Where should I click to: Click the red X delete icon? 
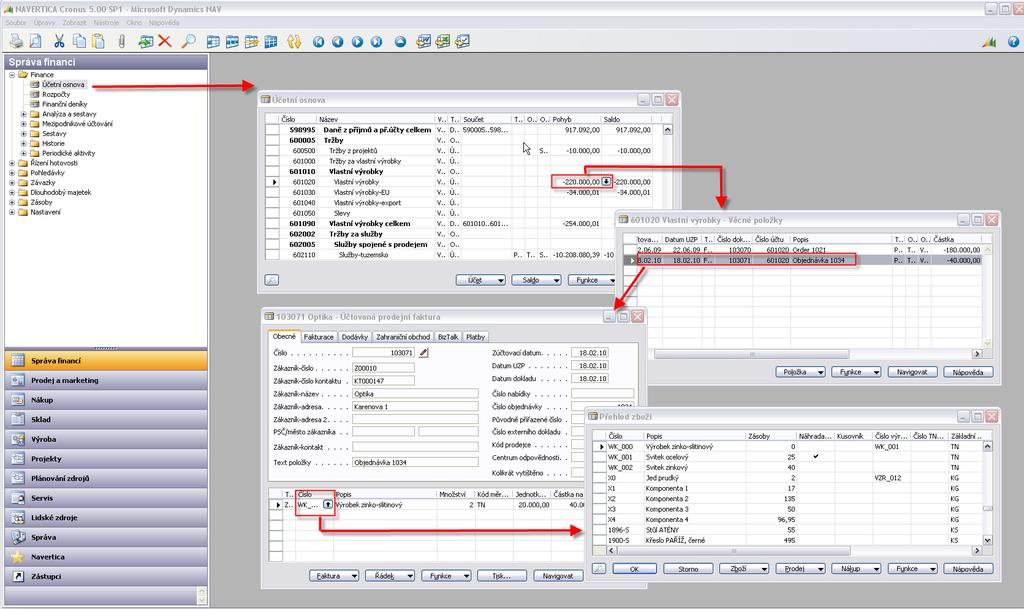click(x=165, y=41)
